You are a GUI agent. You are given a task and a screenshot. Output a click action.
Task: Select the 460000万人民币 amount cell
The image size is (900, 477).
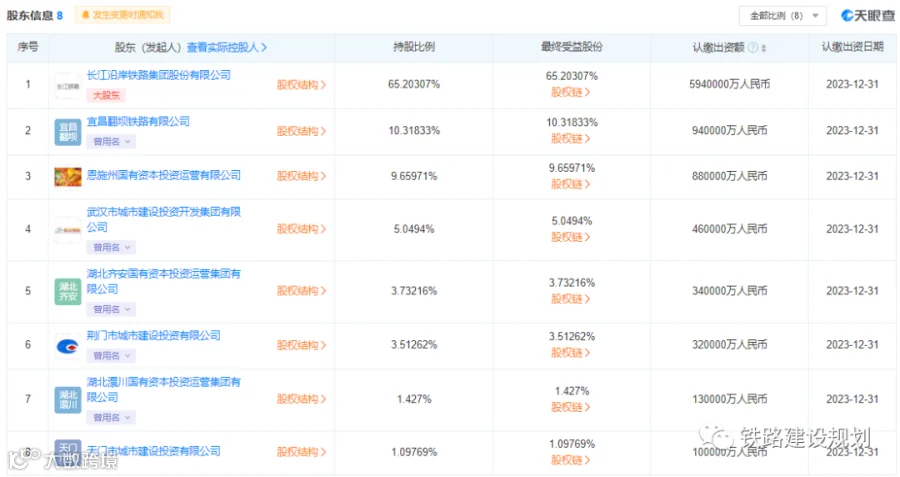730,229
